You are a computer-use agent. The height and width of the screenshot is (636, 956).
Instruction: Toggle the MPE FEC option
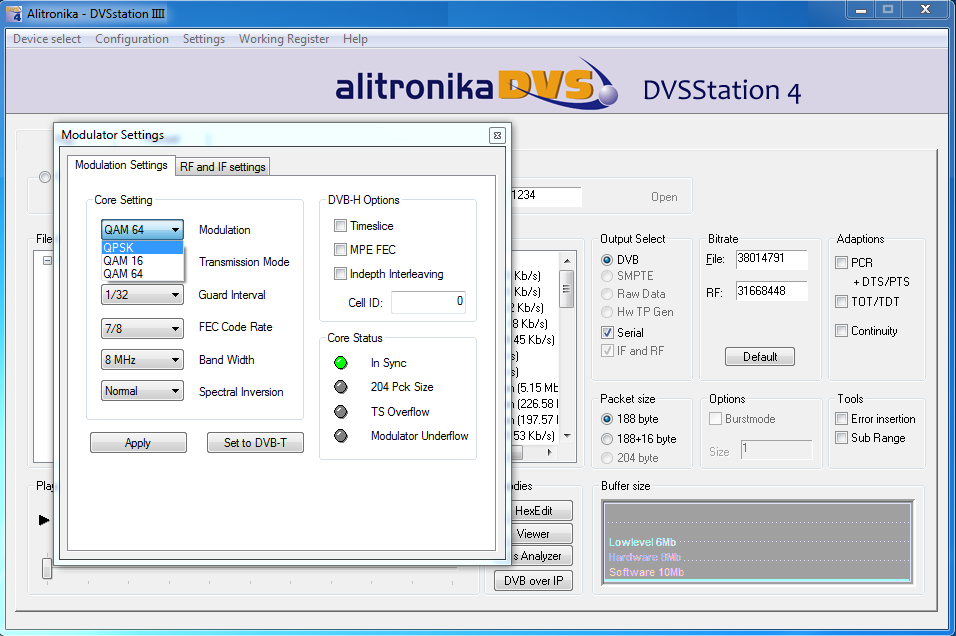pyautogui.click(x=341, y=250)
